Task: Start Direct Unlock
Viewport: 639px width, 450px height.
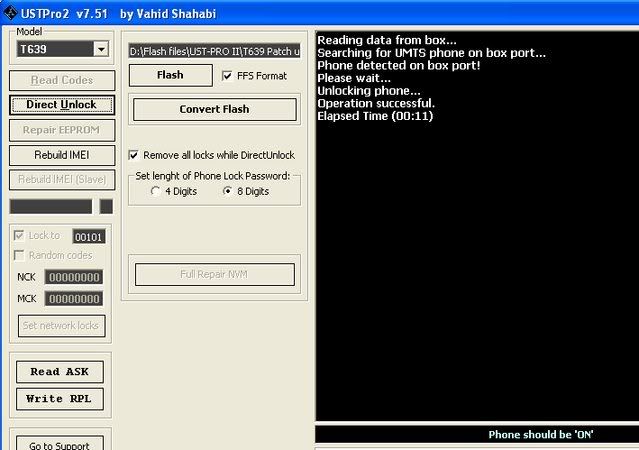Action: 62,105
